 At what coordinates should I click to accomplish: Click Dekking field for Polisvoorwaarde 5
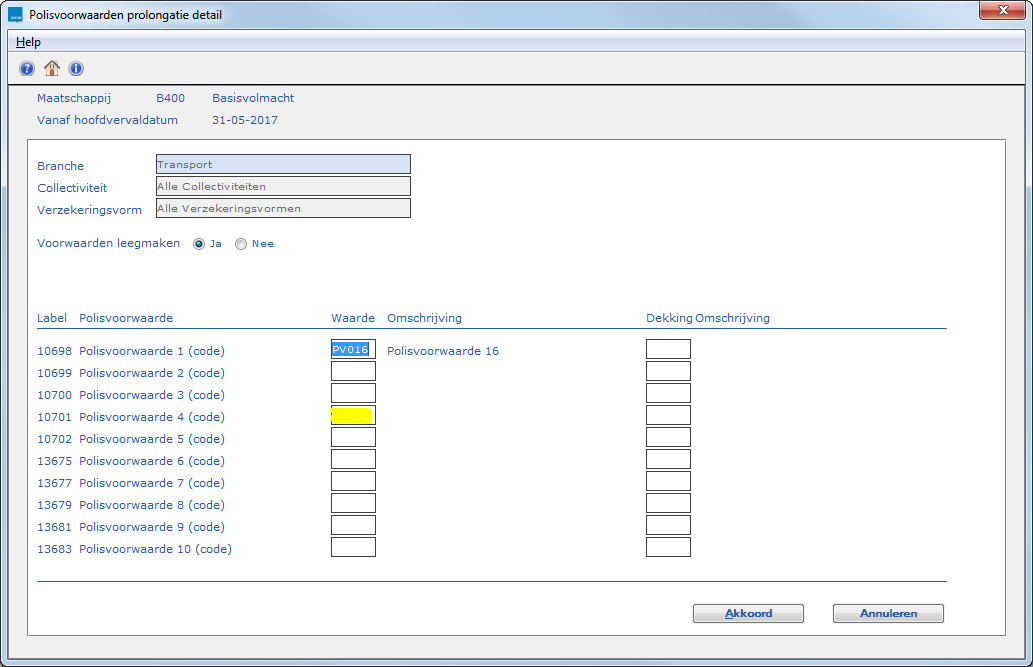tap(668, 438)
